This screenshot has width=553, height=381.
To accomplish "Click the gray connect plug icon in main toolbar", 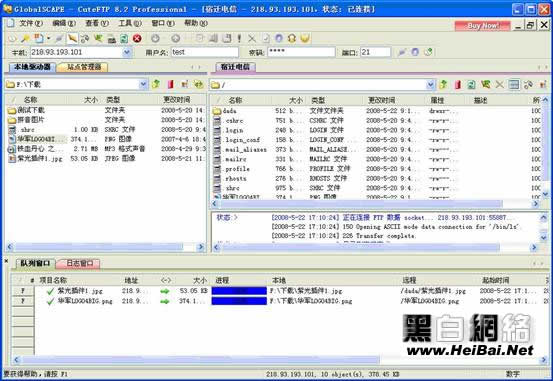I will [x=59, y=38].
